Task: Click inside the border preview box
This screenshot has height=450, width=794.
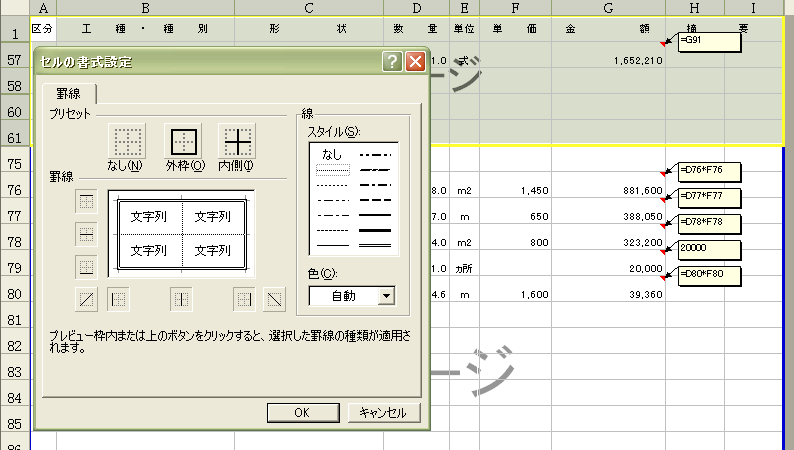Action: [x=181, y=233]
